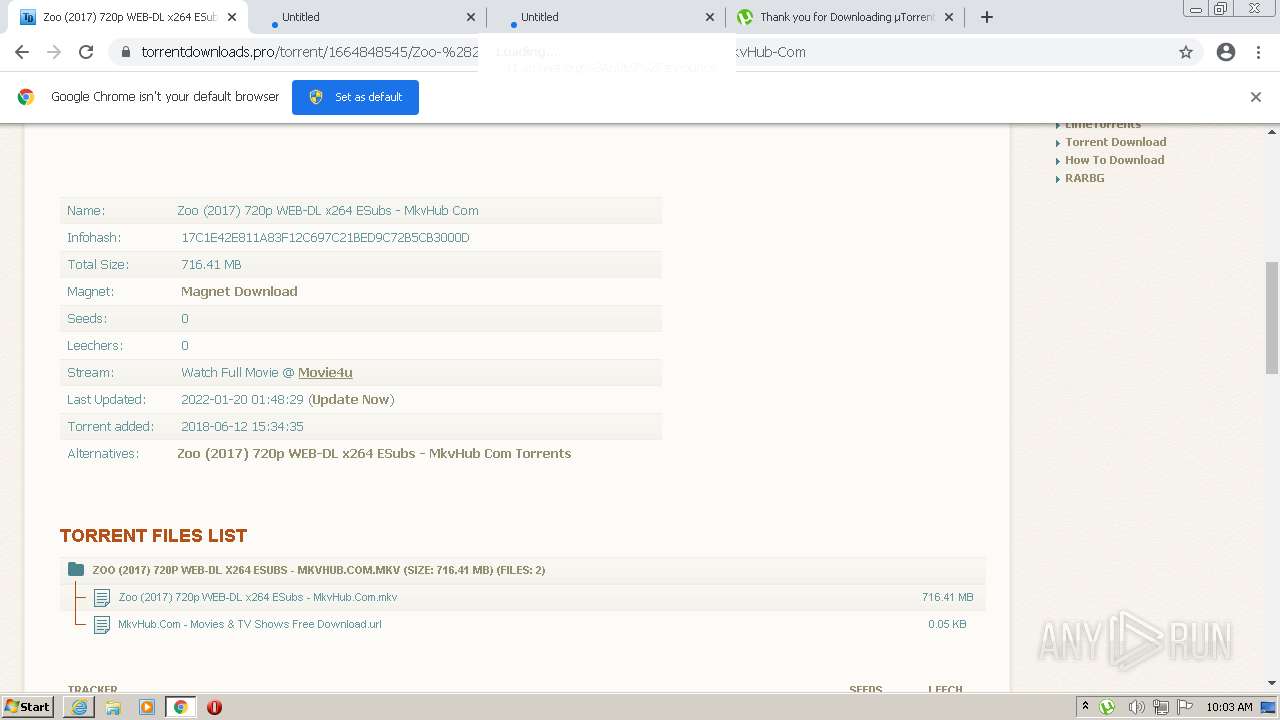Click the Magnet Download link
The height and width of the screenshot is (720, 1280).
pyautogui.click(x=239, y=292)
